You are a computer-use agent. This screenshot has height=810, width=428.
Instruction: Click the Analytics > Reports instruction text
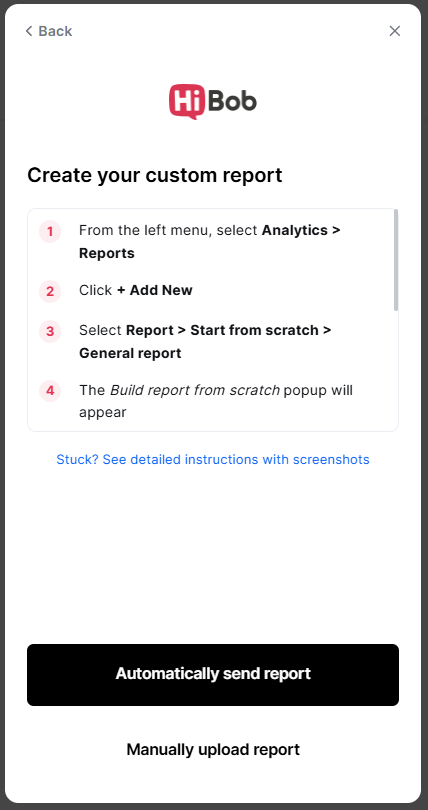click(210, 241)
